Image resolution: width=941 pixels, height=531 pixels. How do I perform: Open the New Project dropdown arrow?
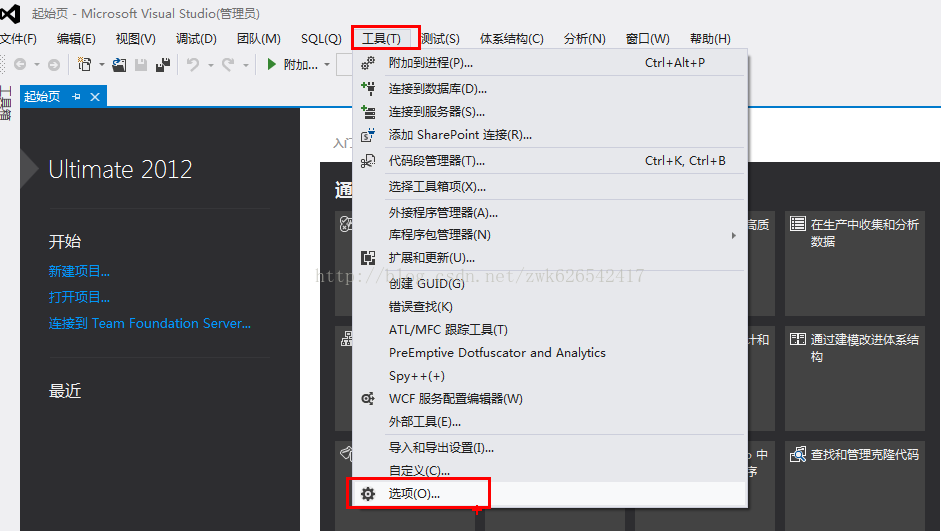tap(101, 64)
